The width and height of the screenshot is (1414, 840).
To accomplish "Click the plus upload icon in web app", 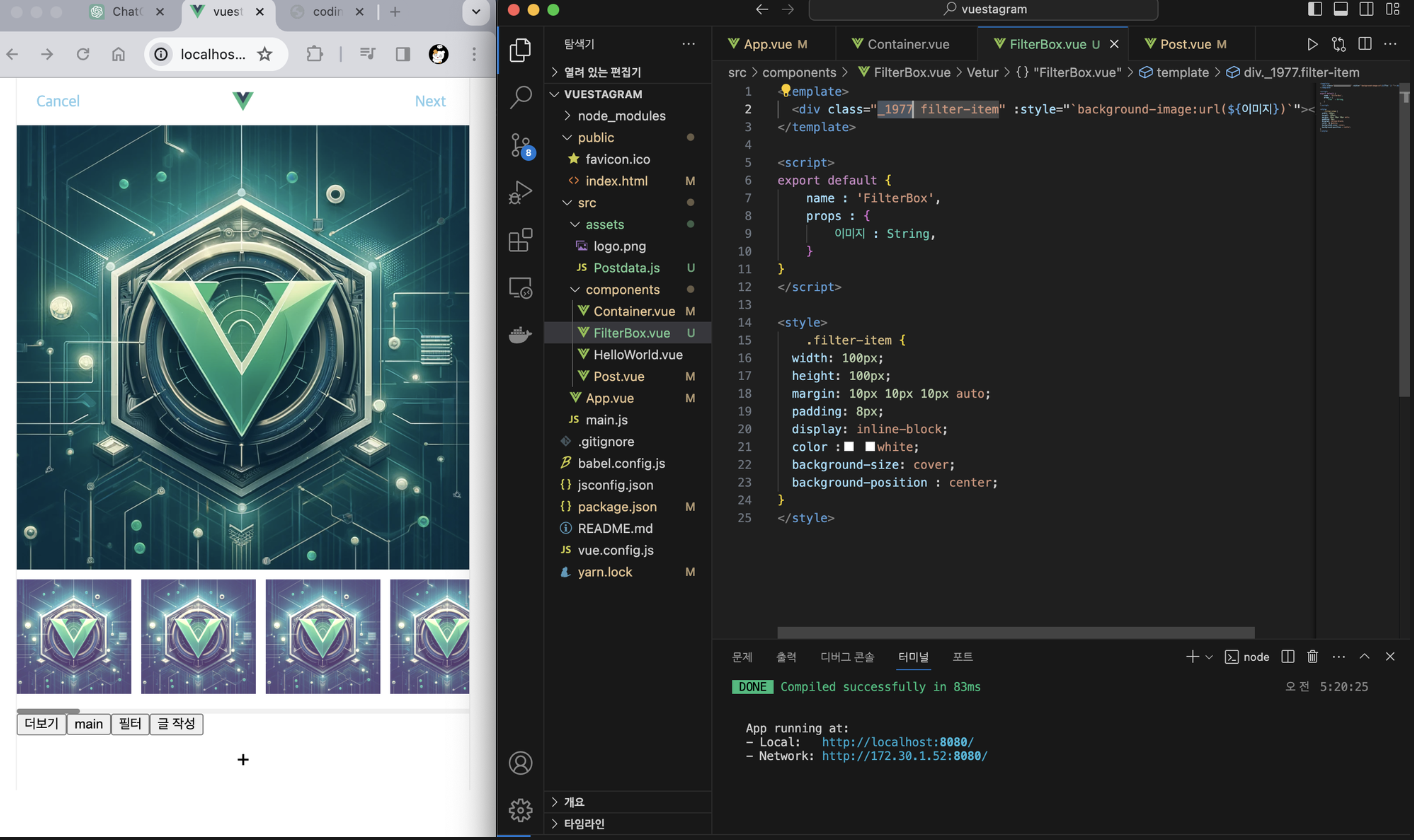I will click(243, 760).
